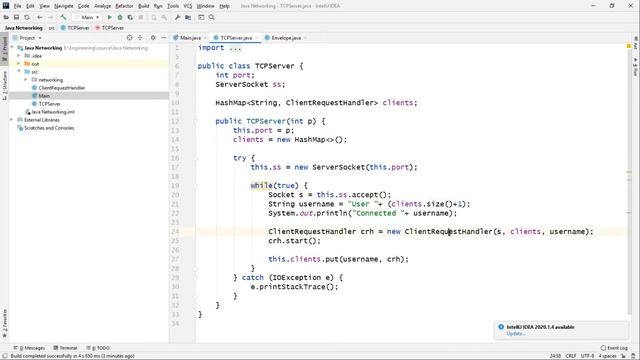The image size is (640, 360).
Task: Open Settings with the wrench icon
Action: point(177,18)
